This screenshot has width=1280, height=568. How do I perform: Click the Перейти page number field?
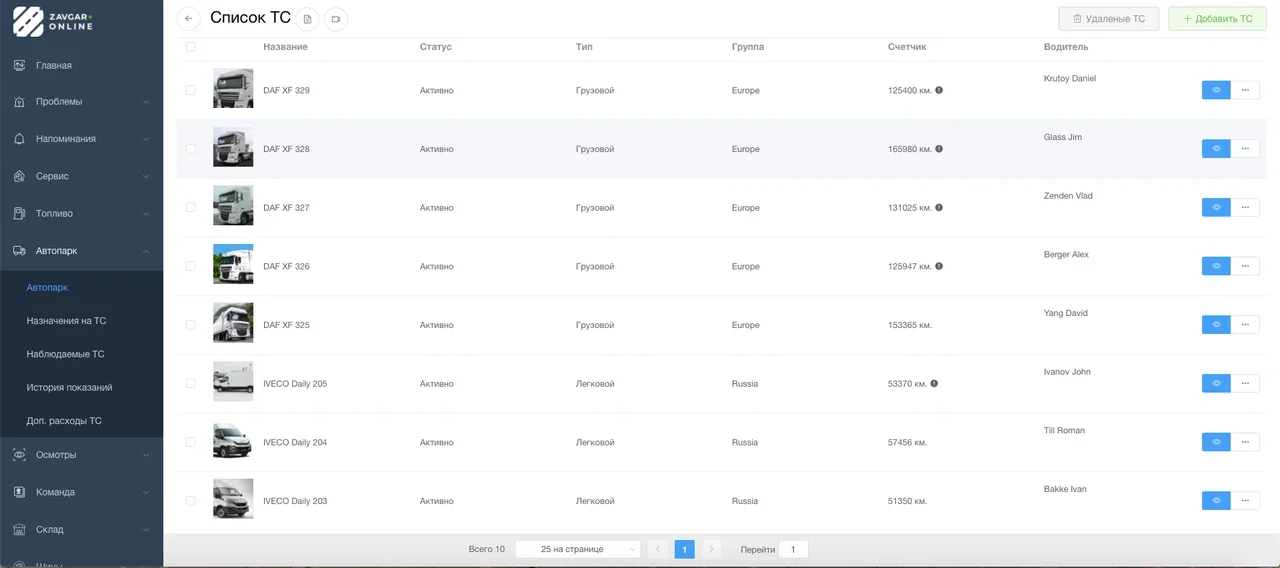[793, 549]
